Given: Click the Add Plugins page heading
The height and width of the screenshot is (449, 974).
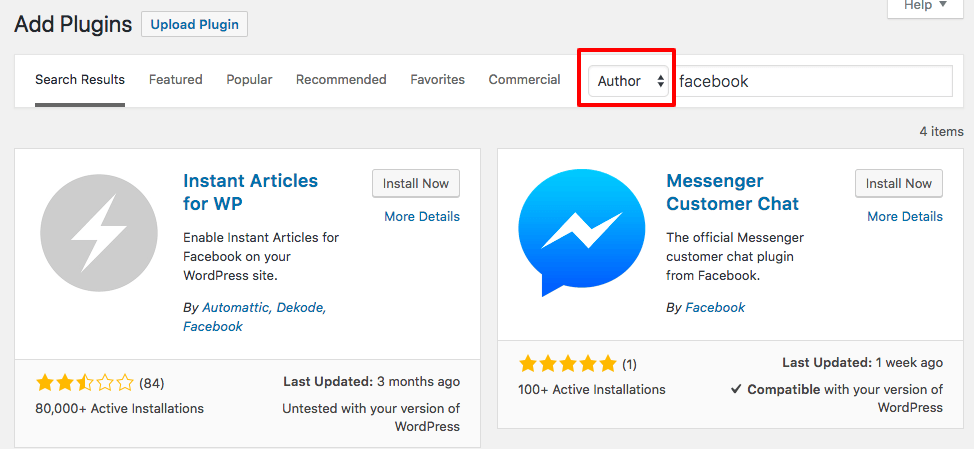Looking at the screenshot, I should point(73,25).
